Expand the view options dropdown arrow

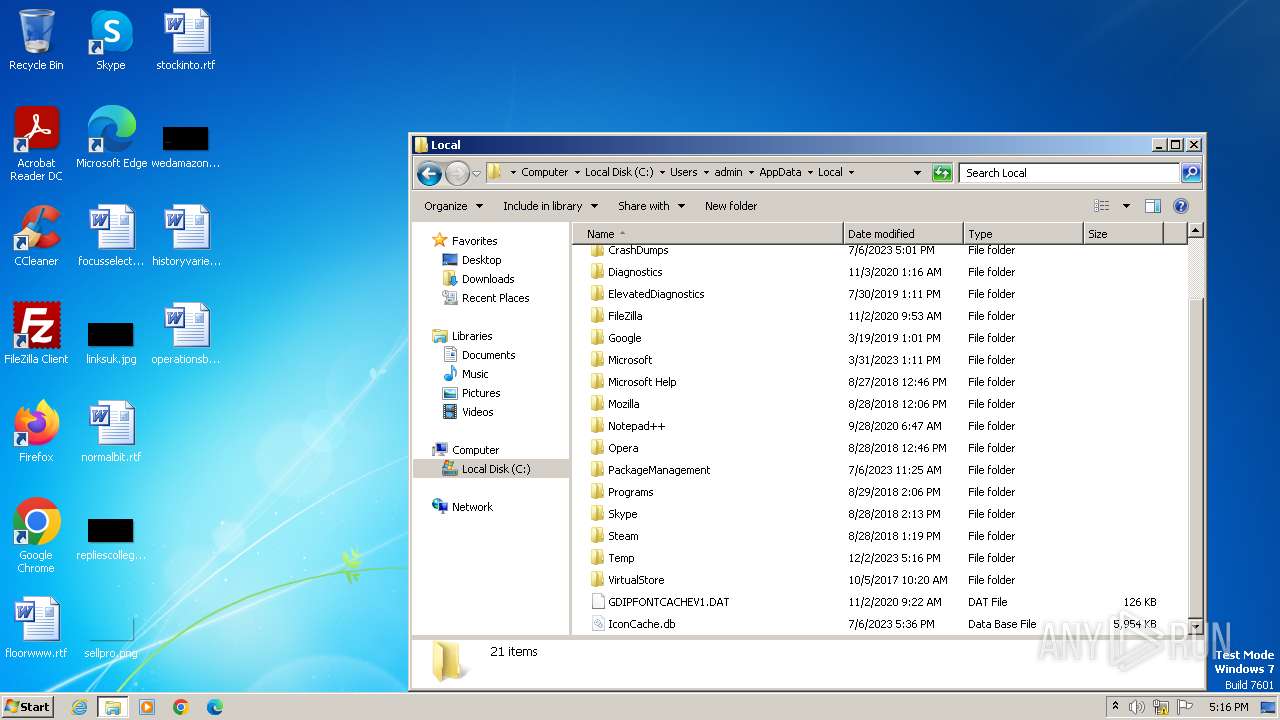coord(1126,206)
